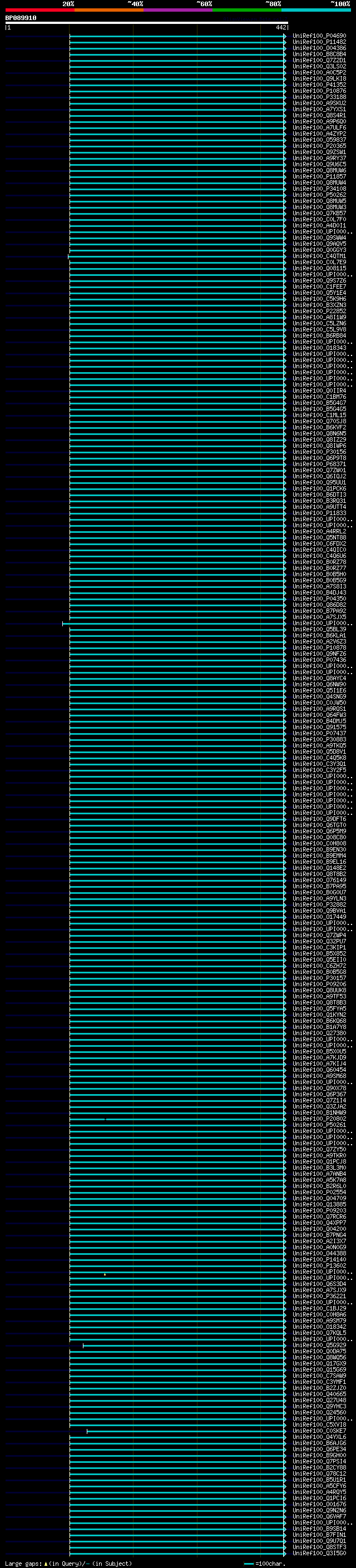This screenshot has height=1568, width=356.
Task: Click label UniRef100_B6KVF2
Action: coord(319,427)
